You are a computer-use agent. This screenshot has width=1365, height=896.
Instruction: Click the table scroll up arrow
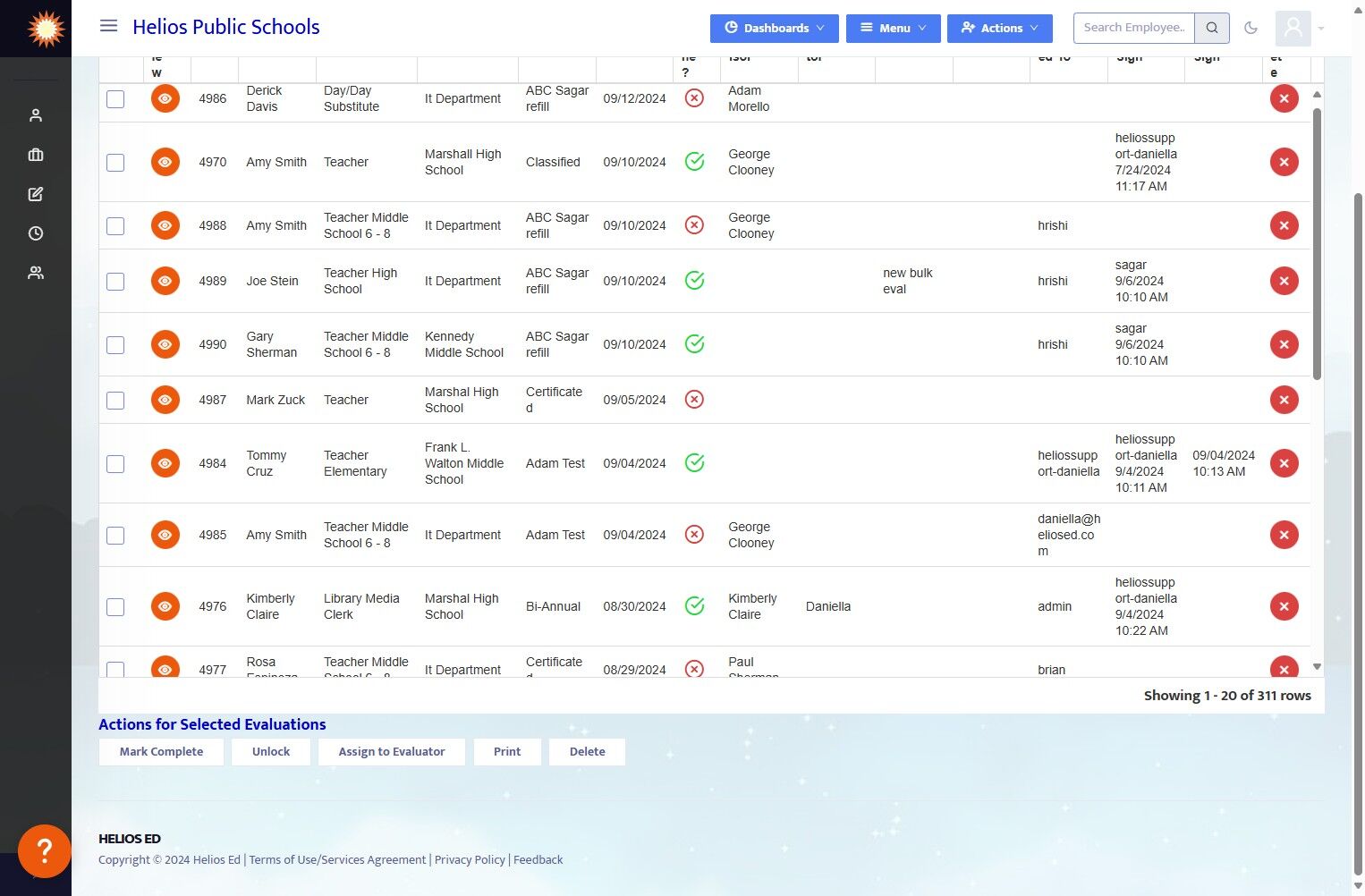tap(1317, 94)
